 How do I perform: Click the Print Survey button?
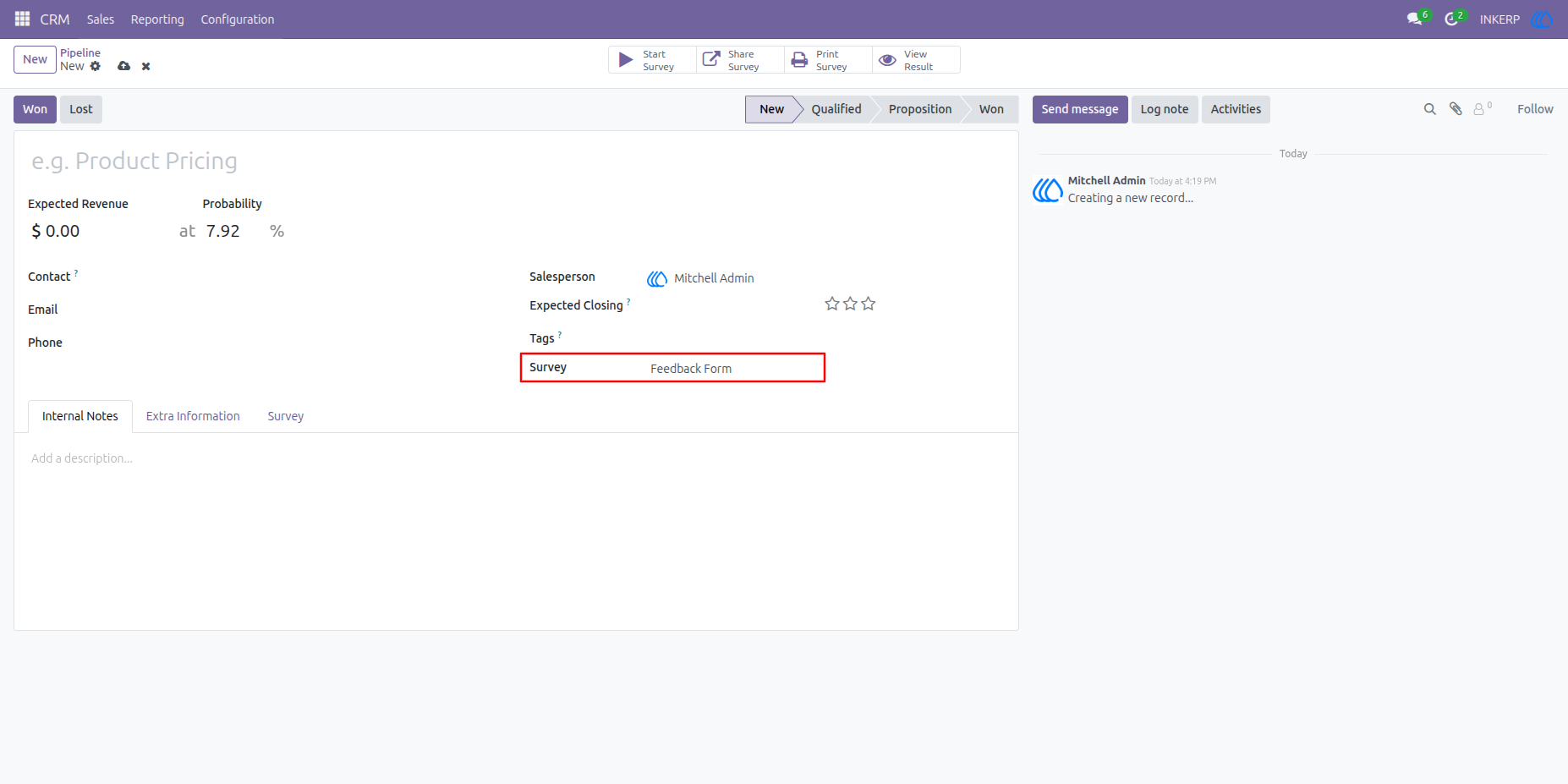click(828, 60)
